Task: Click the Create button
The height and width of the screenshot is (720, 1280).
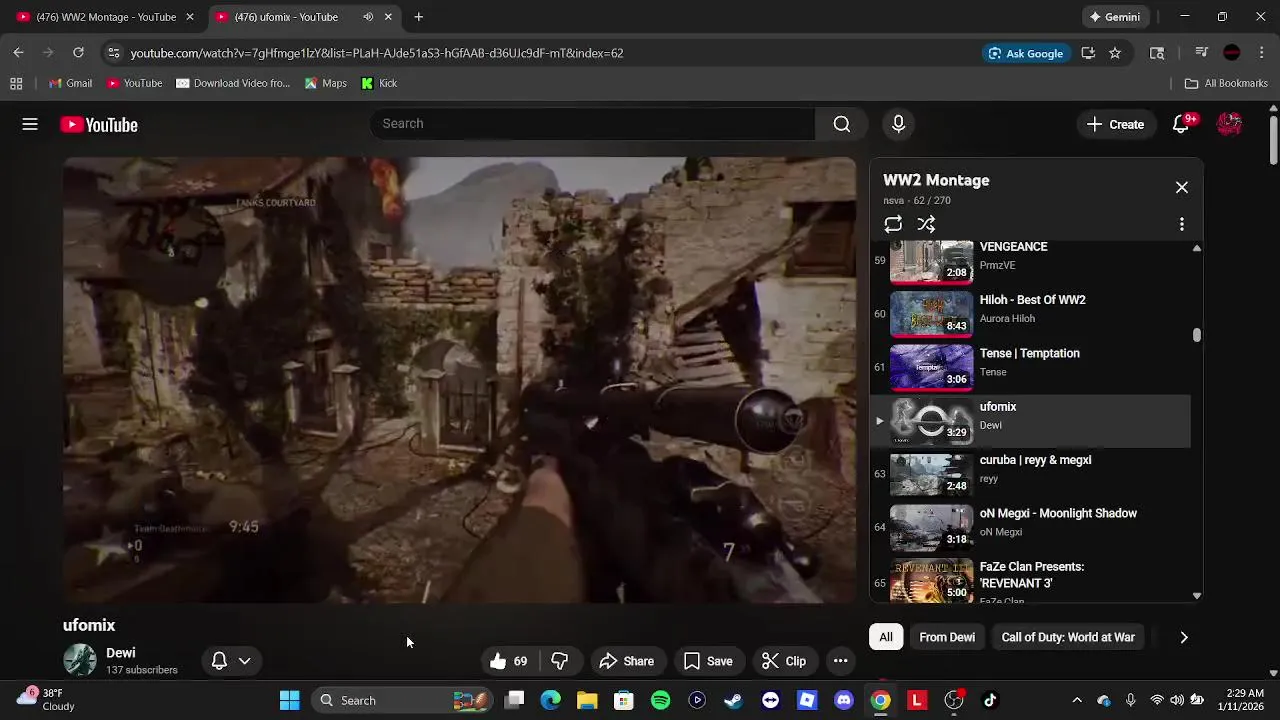Action: click(1115, 124)
